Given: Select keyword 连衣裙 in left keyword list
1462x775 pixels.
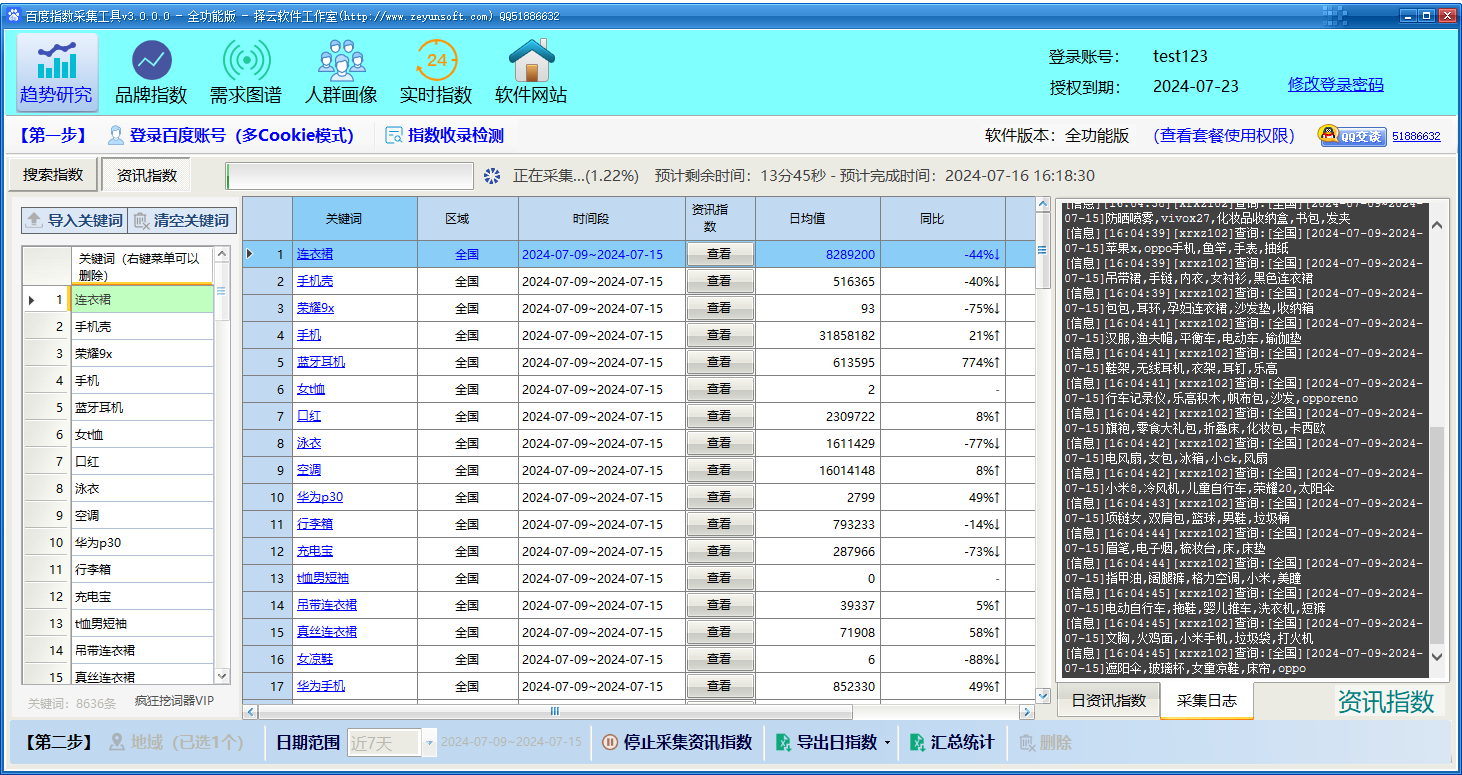Looking at the screenshot, I should point(142,299).
